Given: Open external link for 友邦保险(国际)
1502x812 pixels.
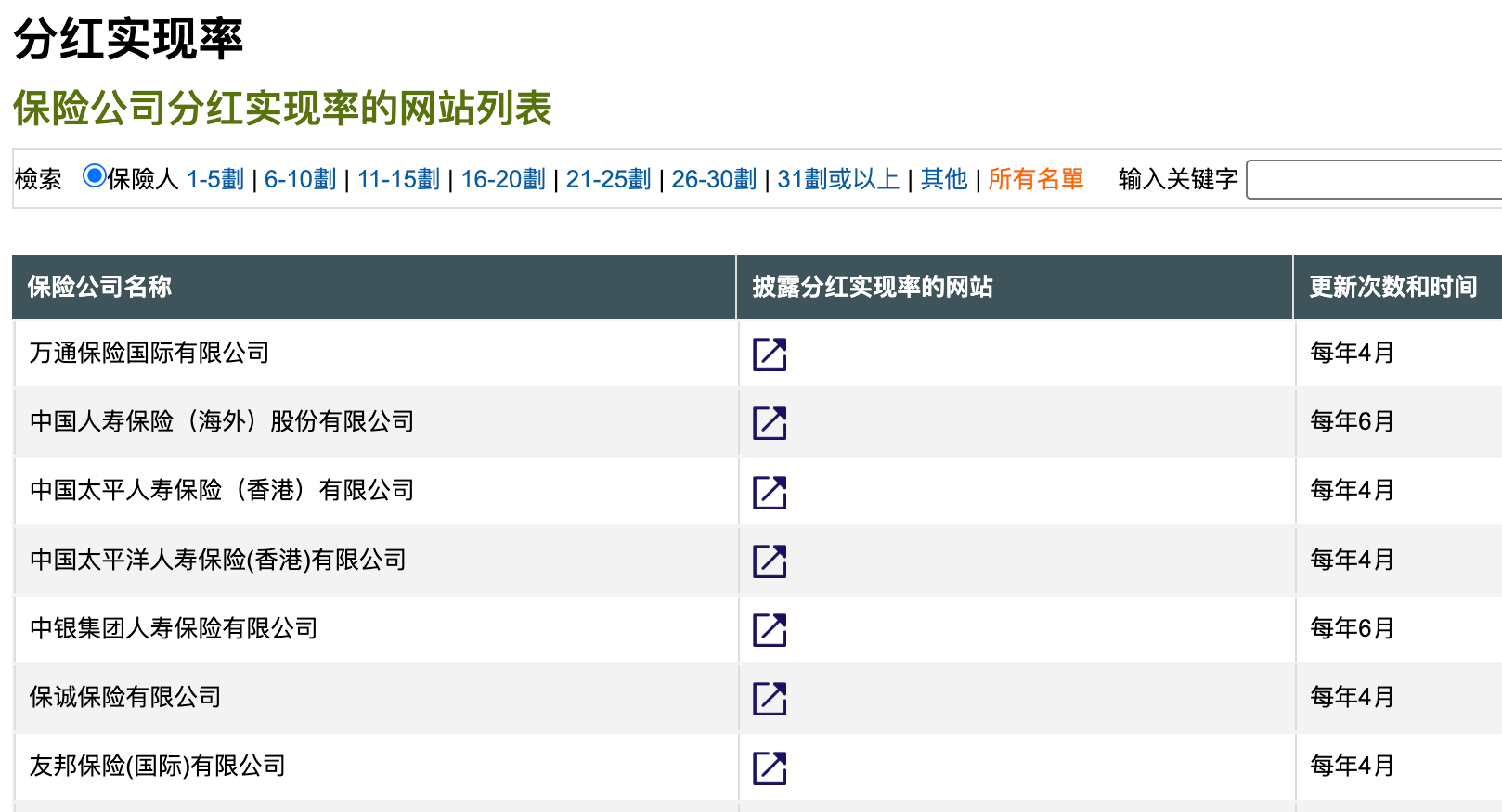Looking at the screenshot, I should (770, 768).
